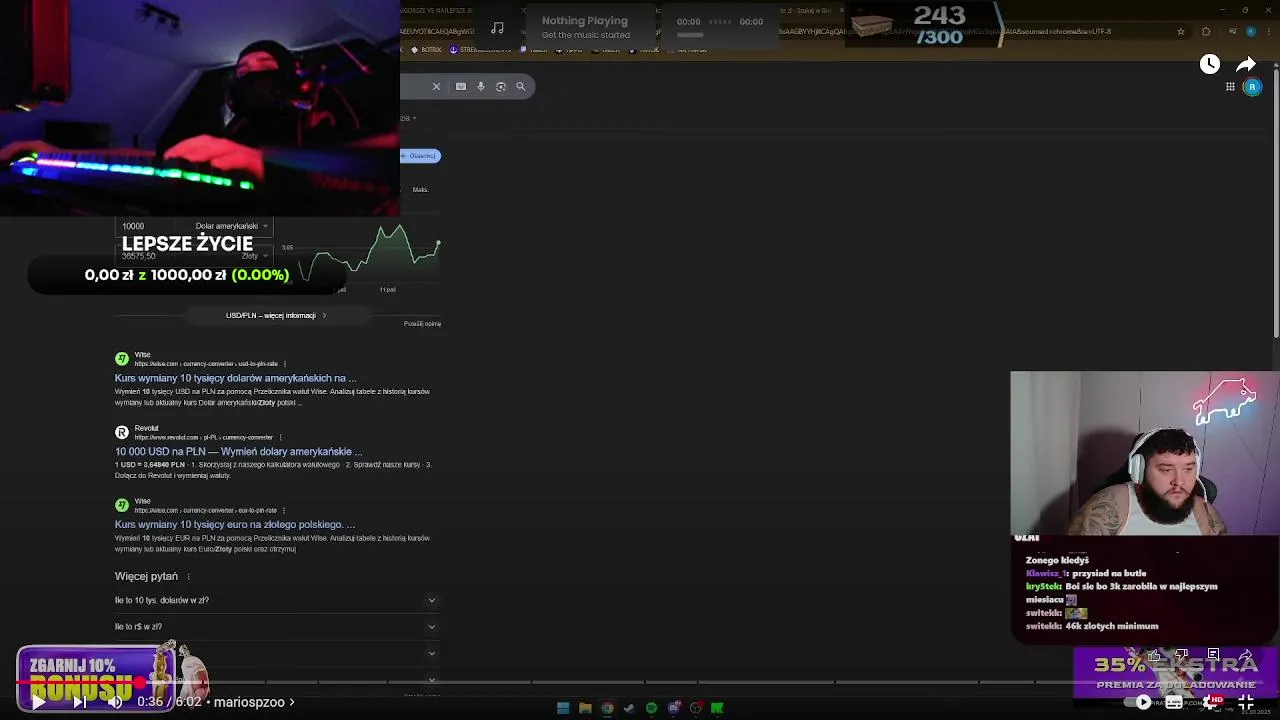The width and height of the screenshot is (1280, 720).
Task: Expand question Ile to r$ w zł?
Action: pyautogui.click(x=276, y=627)
